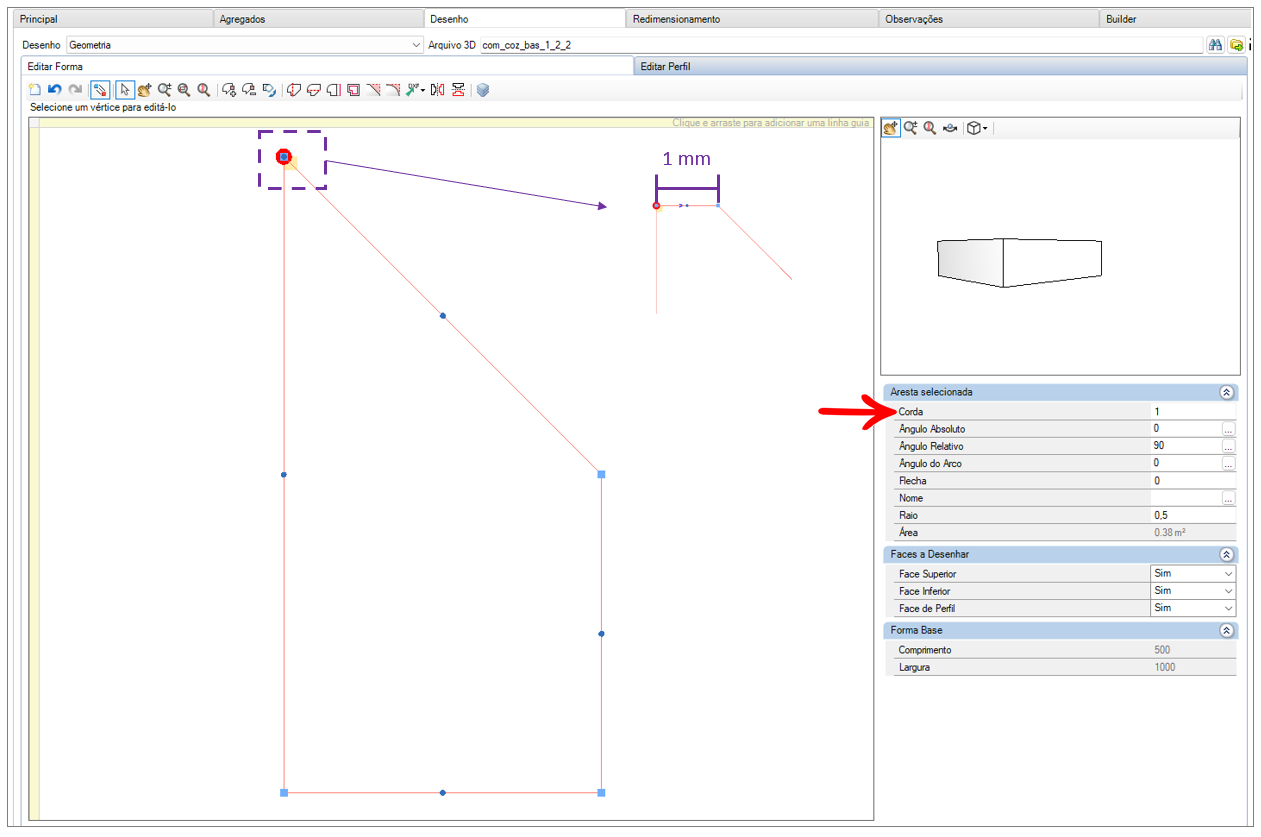The image size is (1261, 837).
Task: Click the yellow folder icon beside Arquivo 3D
Action: [1236, 45]
